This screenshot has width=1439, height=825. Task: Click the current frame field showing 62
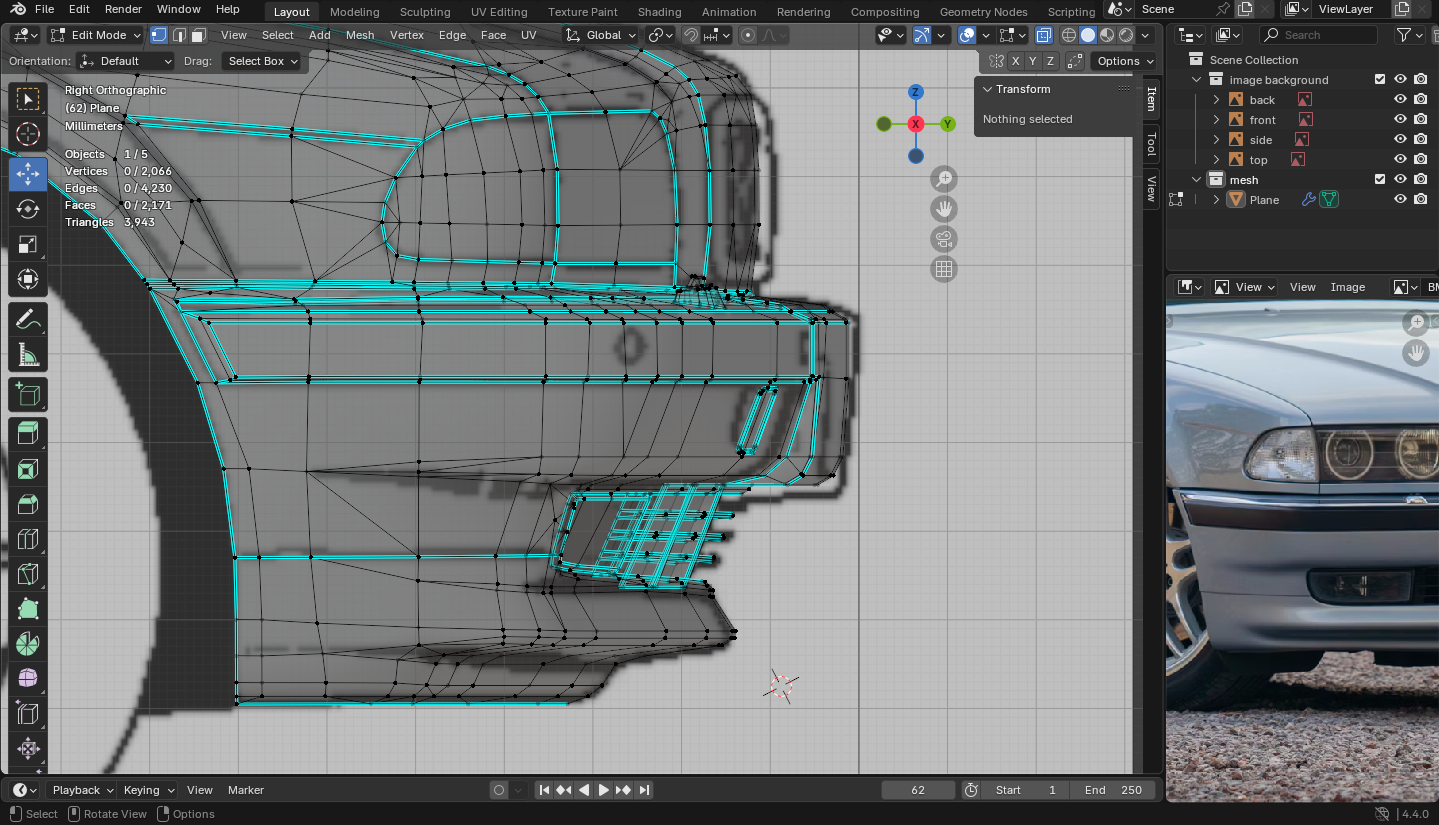coord(918,790)
